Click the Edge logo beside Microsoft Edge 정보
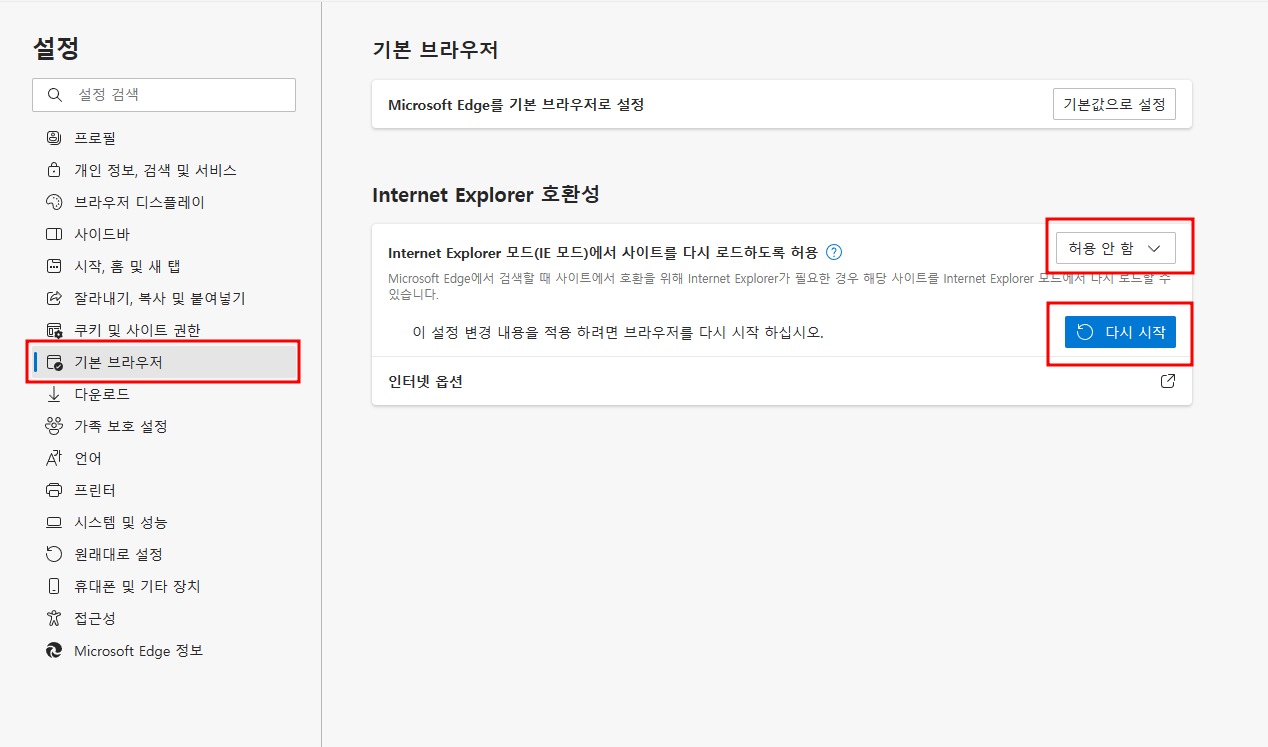The width and height of the screenshot is (1268, 747). (54, 650)
